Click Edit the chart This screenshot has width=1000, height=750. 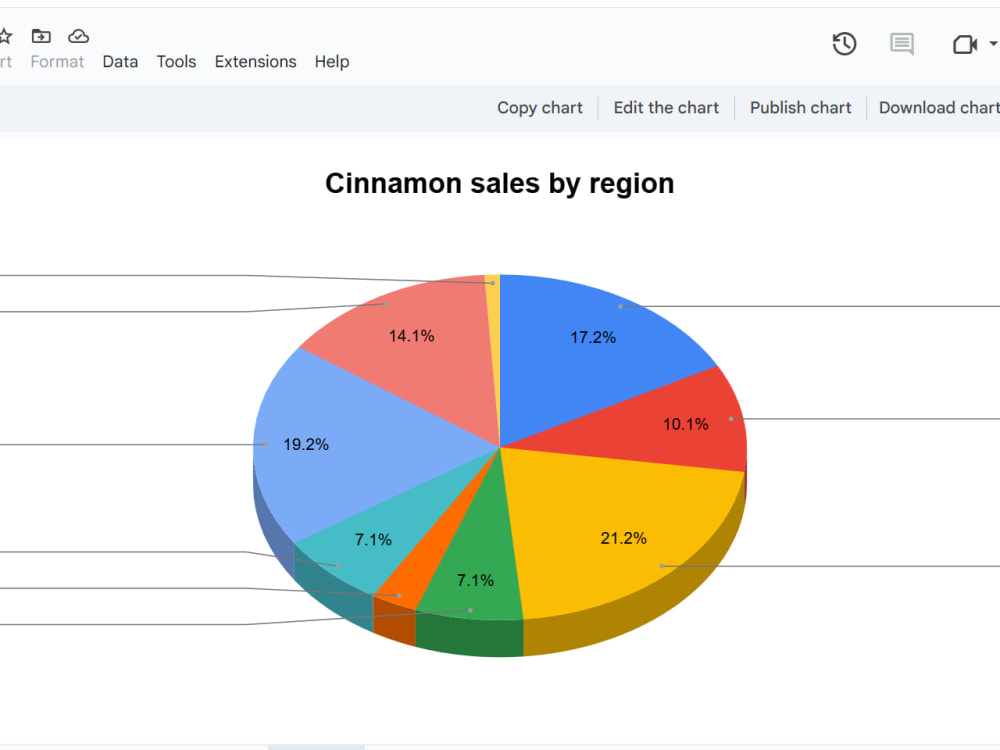click(x=666, y=108)
